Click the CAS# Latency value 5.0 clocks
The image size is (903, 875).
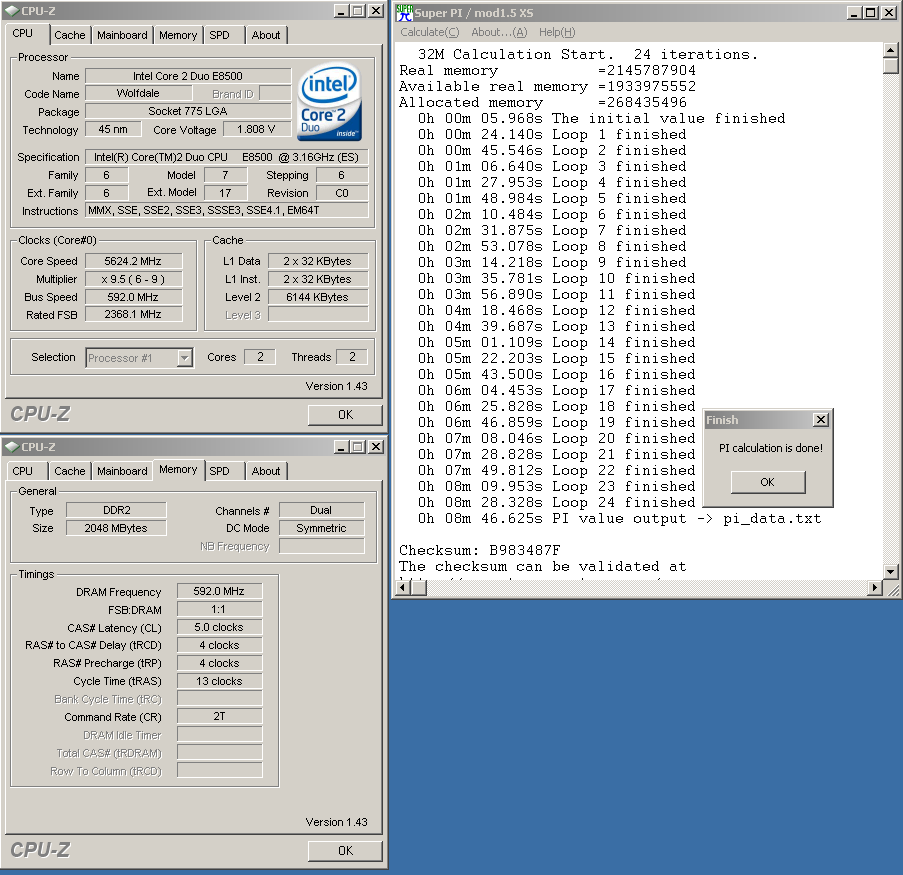click(x=219, y=627)
